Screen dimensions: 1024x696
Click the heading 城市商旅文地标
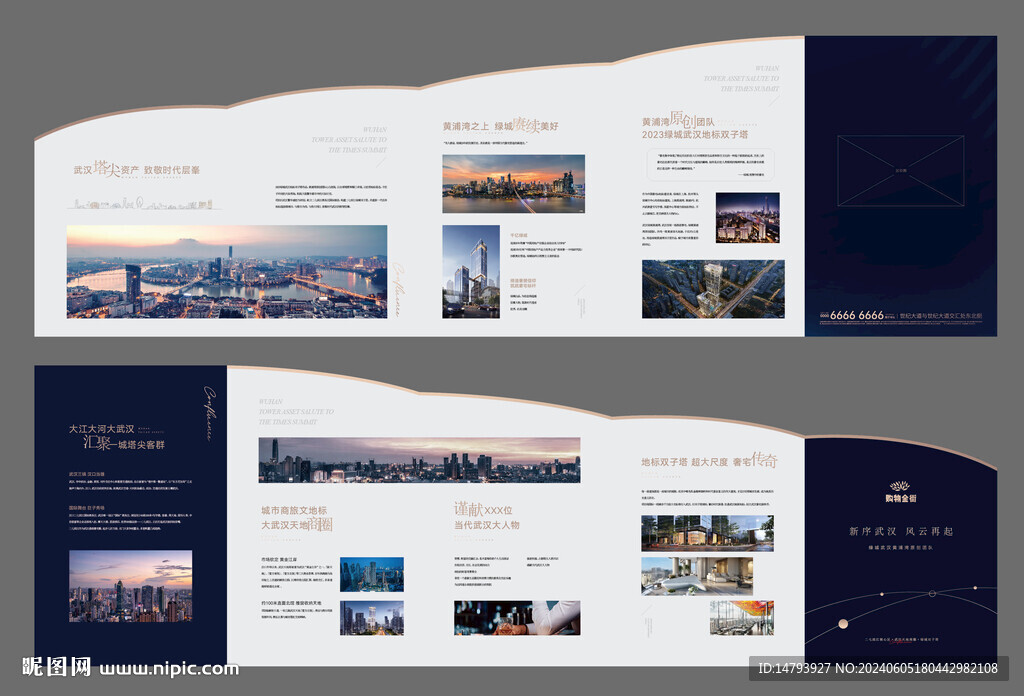(x=294, y=510)
